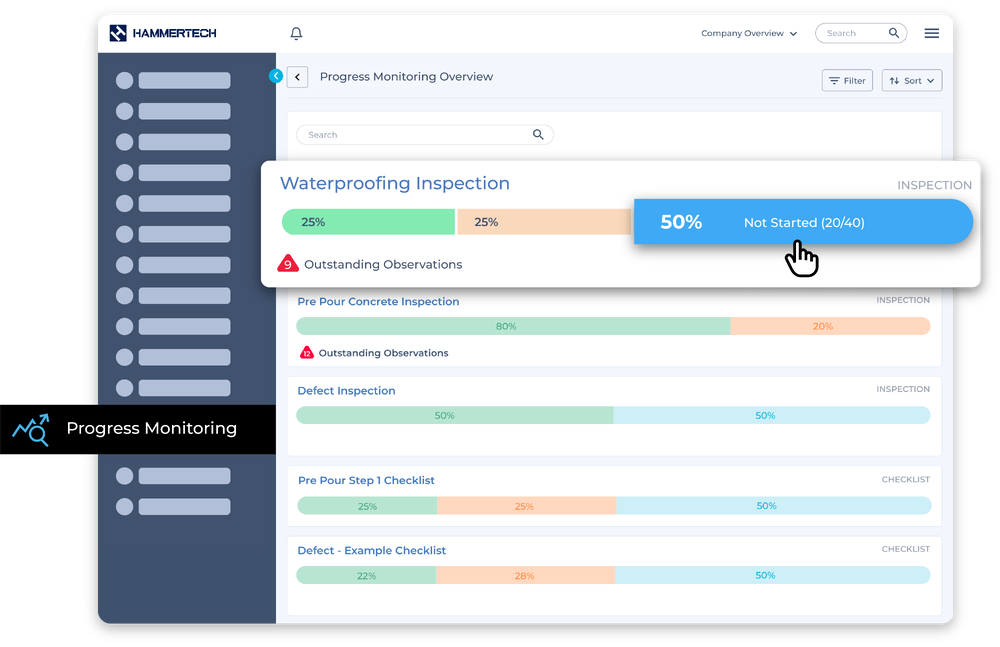Screen dimensions: 1000x647
Task: Open the Defect Inspection item
Action: point(346,391)
